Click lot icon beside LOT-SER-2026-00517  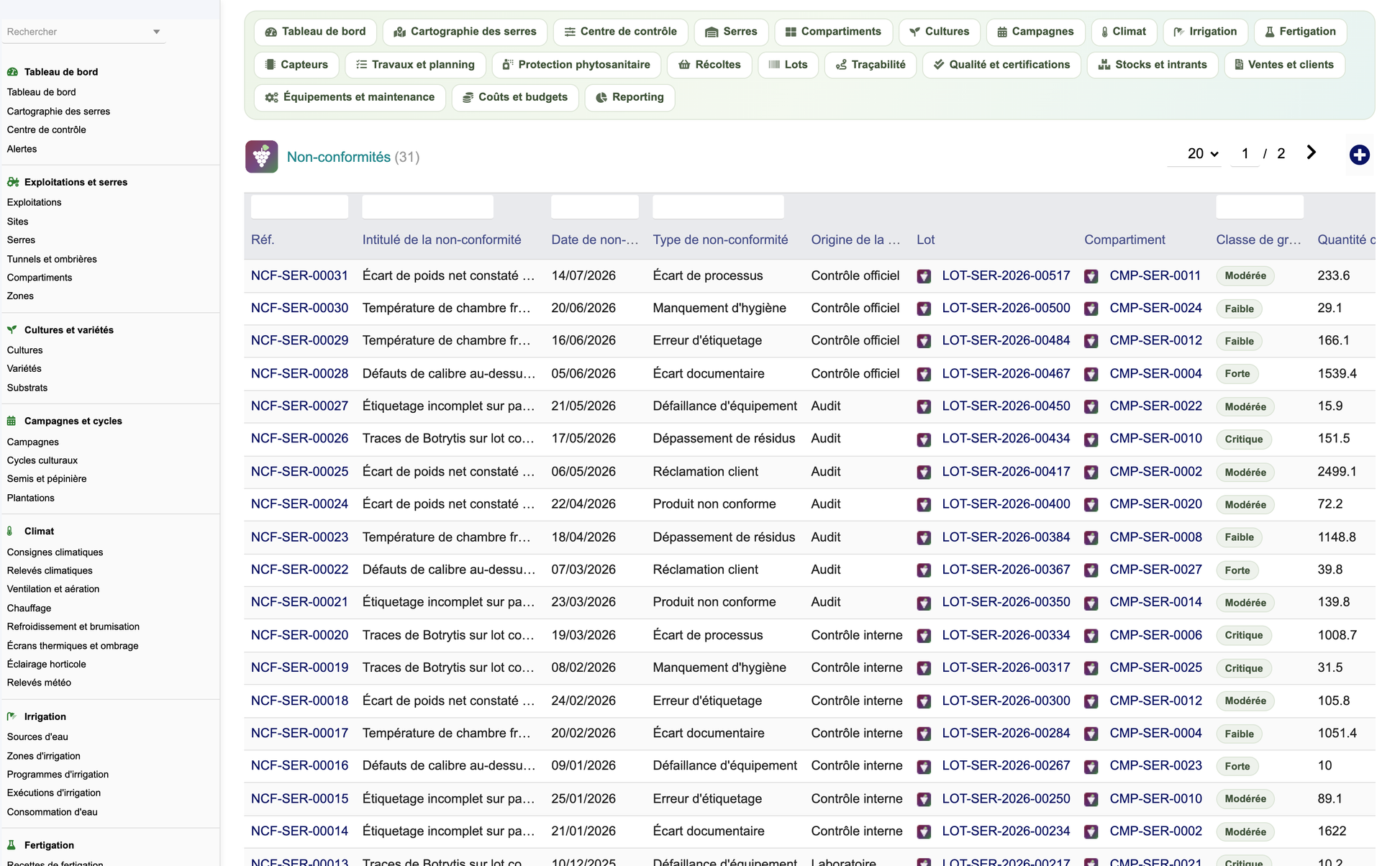[924, 276]
